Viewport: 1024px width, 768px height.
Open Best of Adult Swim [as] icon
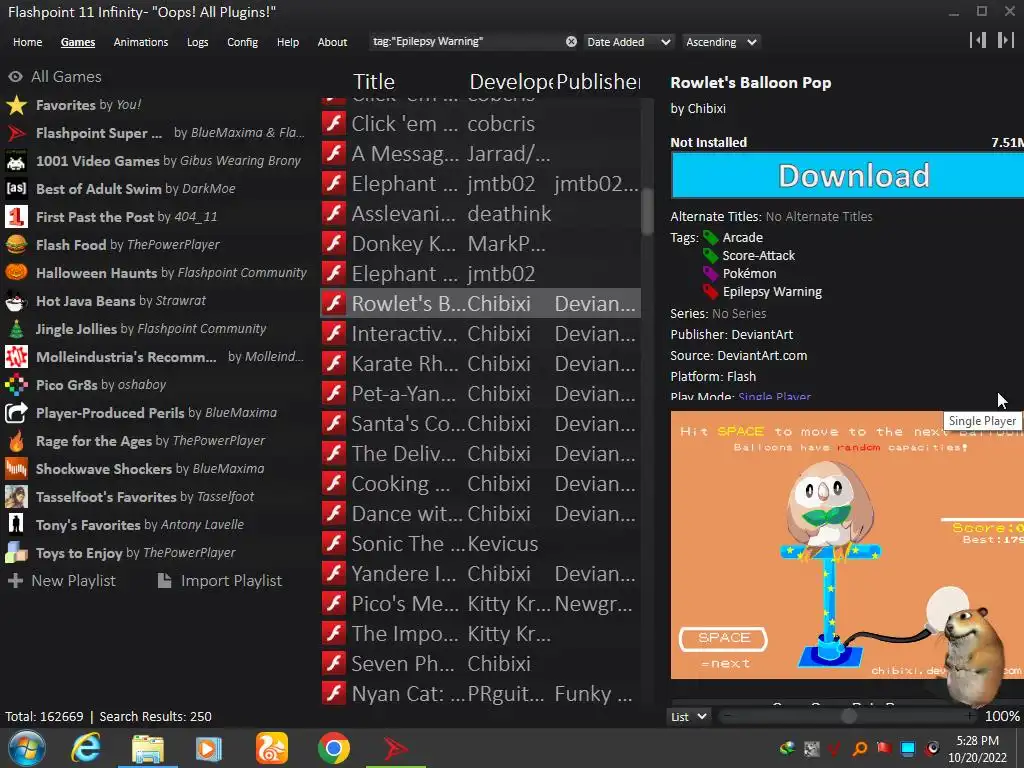coord(16,189)
